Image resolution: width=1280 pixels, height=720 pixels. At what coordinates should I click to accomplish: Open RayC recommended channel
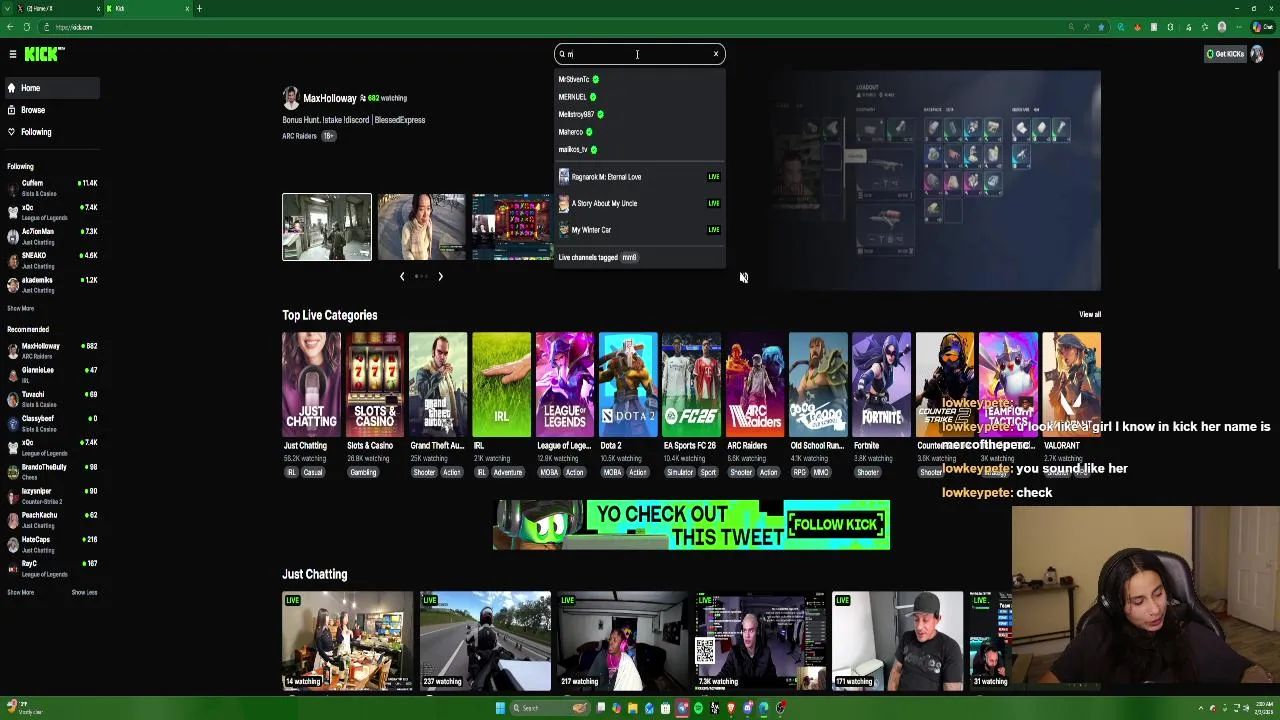pos(52,568)
